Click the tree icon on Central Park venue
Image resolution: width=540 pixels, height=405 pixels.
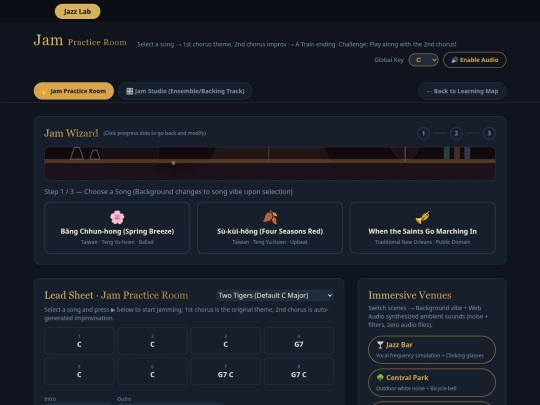380,378
